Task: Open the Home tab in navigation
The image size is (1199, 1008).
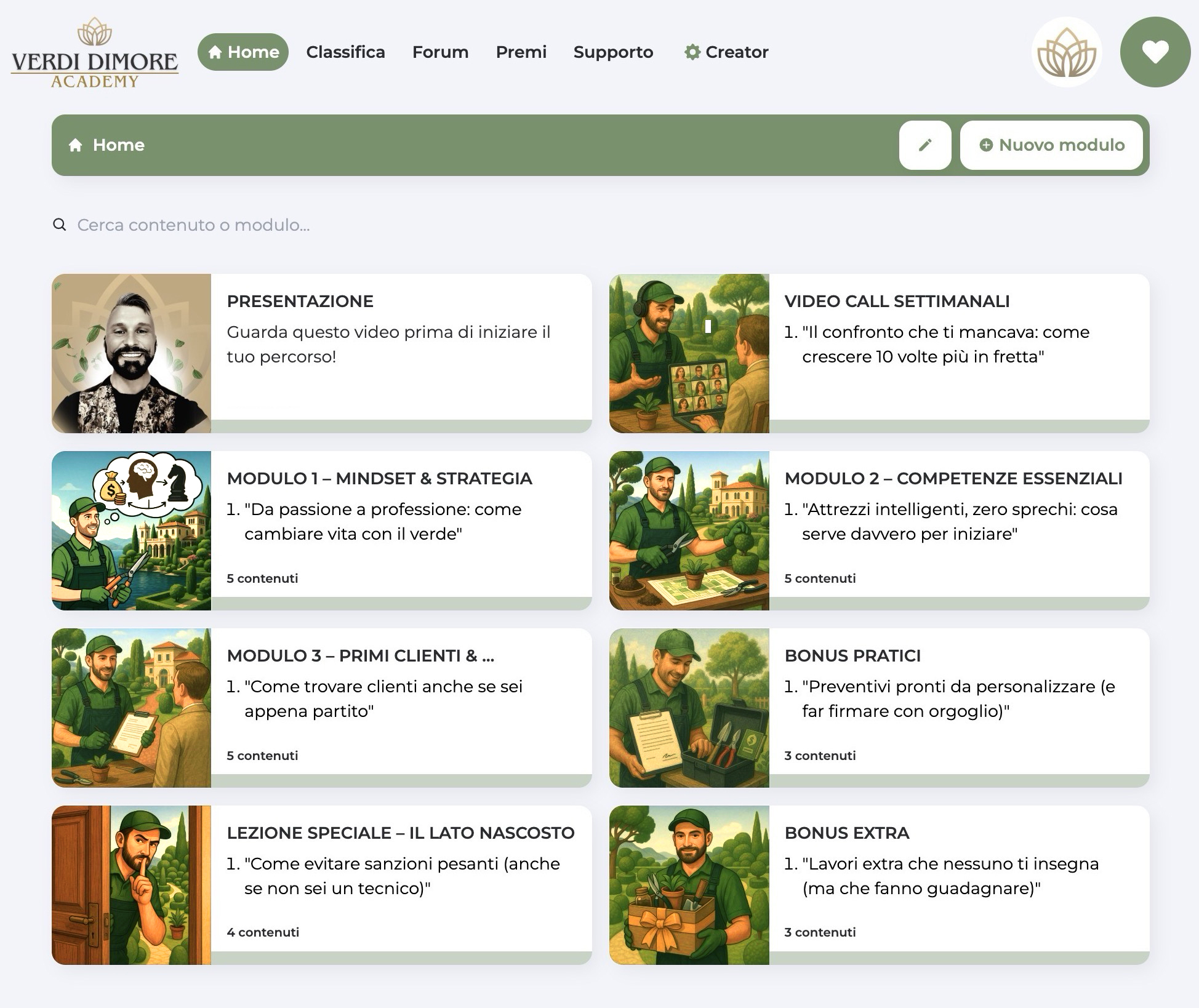Action: pos(243,52)
